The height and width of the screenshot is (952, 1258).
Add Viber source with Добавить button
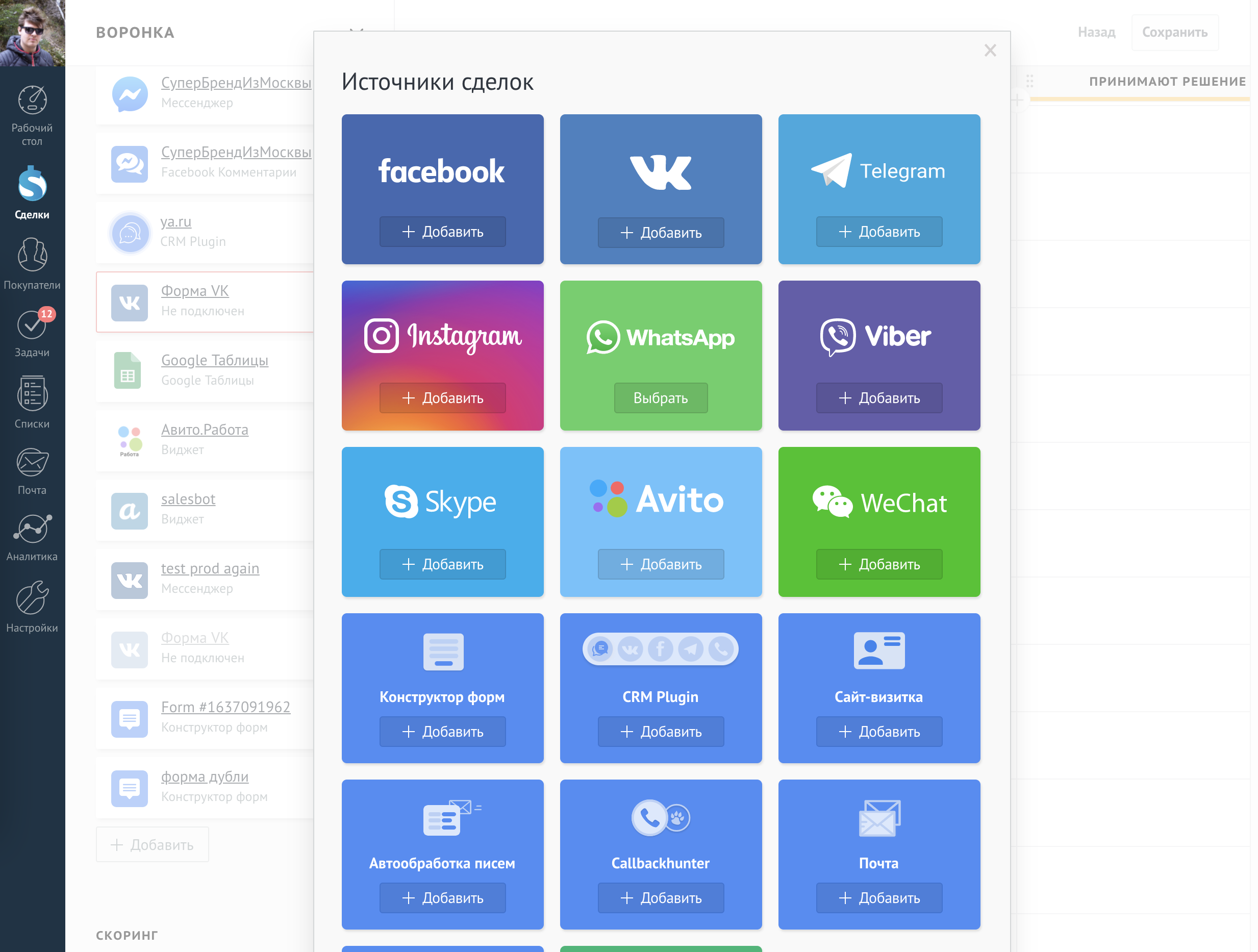879,398
